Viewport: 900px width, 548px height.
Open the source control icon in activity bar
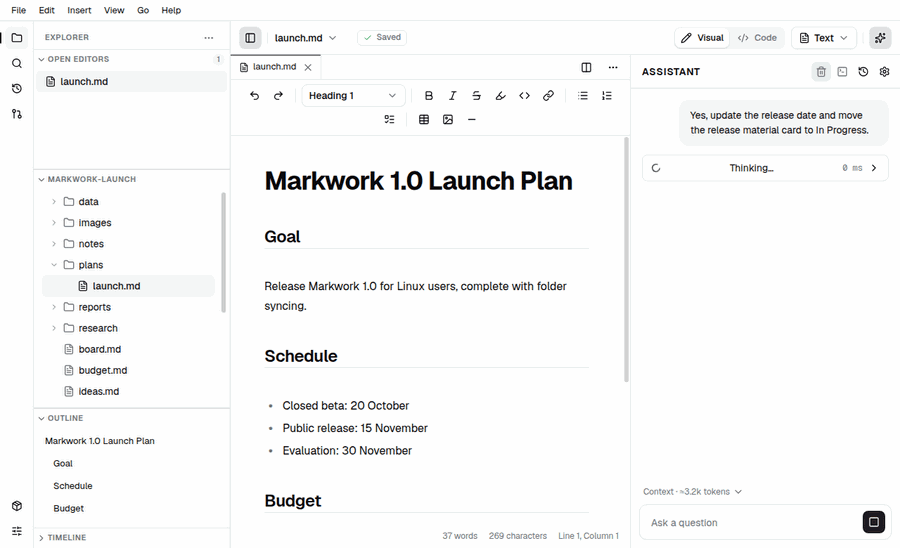pos(17,114)
